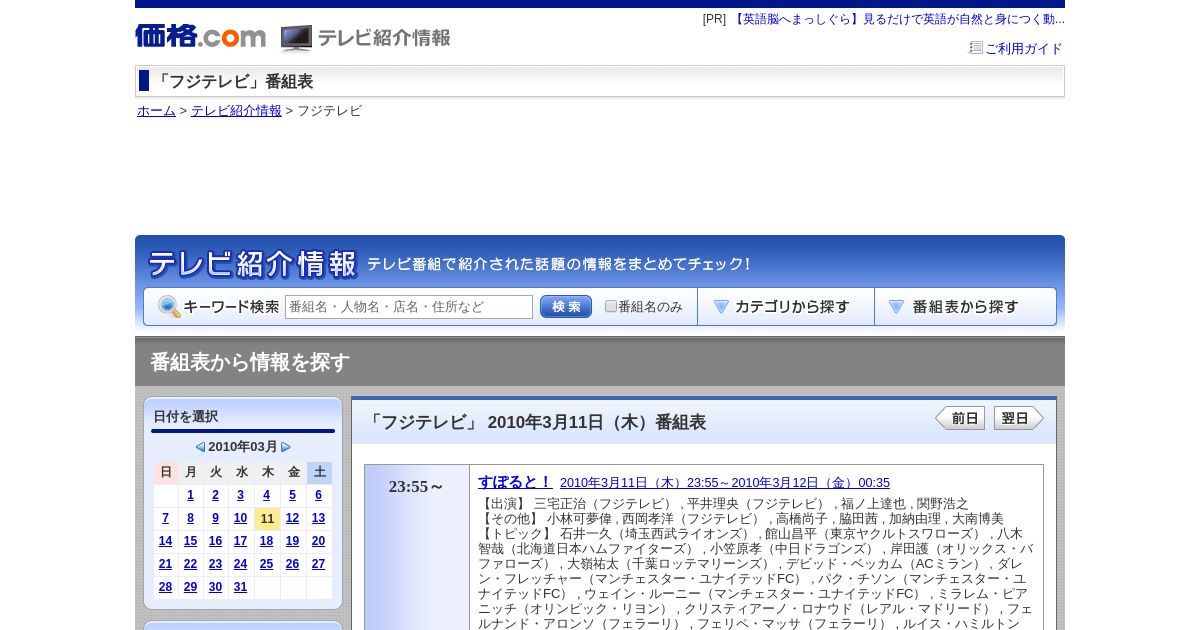Viewport: 1200px width, 630px height.
Task: Click the 価格.com logo
Action: [200, 36]
